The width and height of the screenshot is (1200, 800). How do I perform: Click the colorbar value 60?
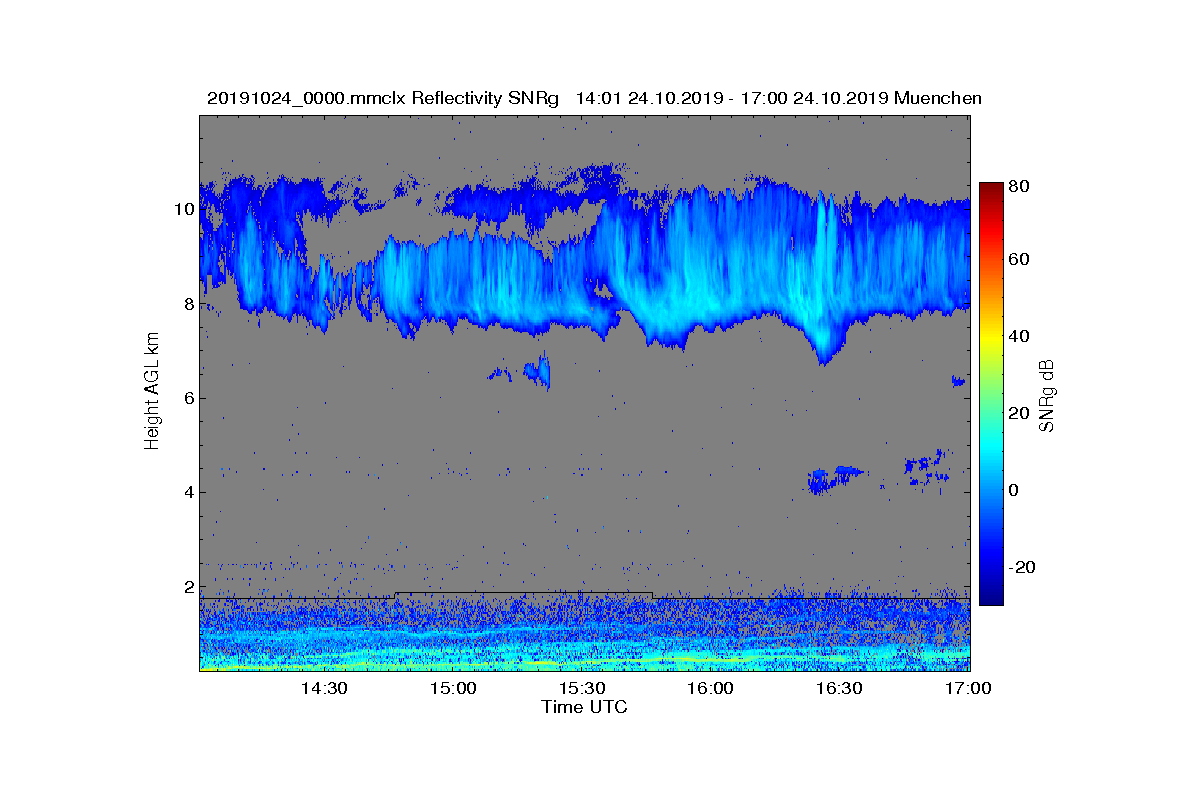[x=1021, y=260]
